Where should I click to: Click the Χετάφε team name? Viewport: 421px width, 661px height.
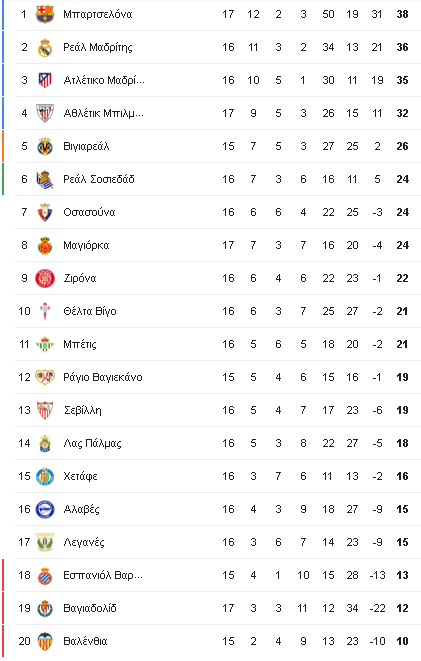(x=80, y=476)
